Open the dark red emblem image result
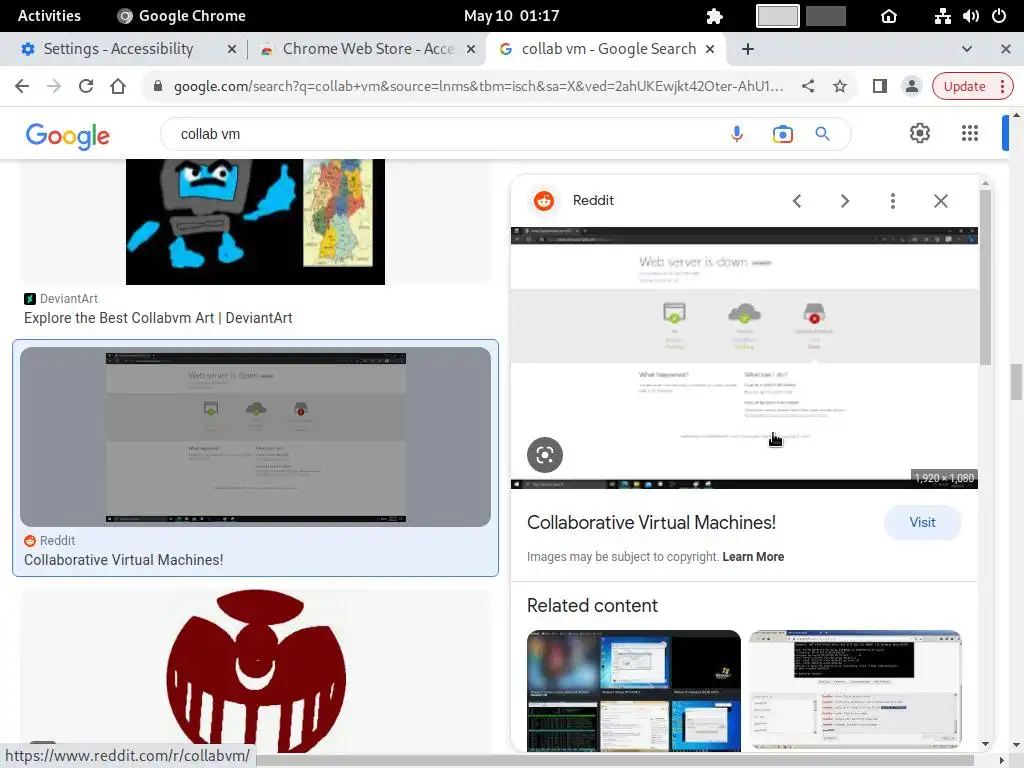The height and width of the screenshot is (768, 1024). (255, 671)
